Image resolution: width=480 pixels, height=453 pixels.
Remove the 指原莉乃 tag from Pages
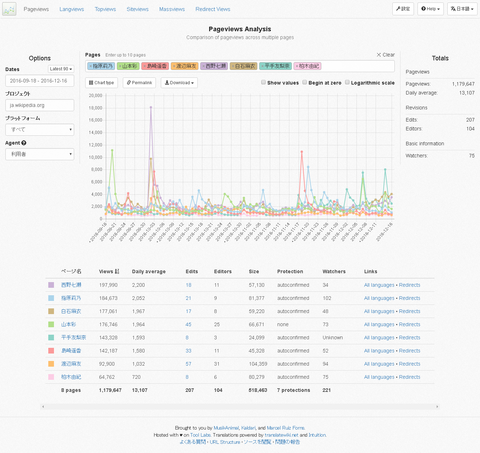tap(90, 66)
